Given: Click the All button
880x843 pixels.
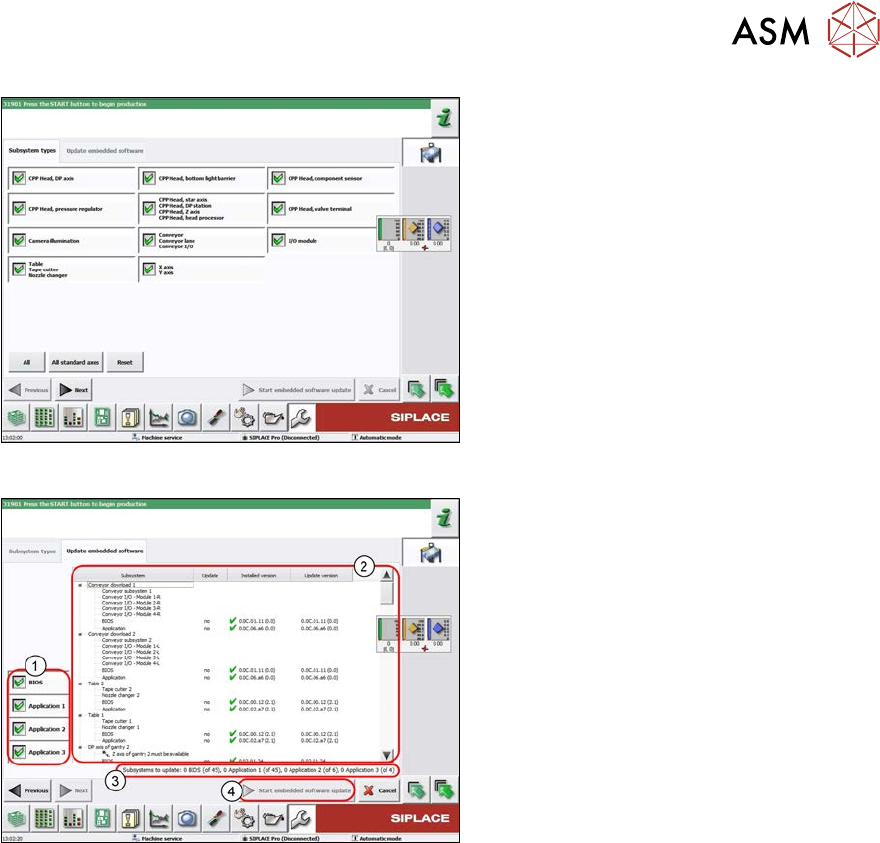Looking at the screenshot, I should coord(26,362).
